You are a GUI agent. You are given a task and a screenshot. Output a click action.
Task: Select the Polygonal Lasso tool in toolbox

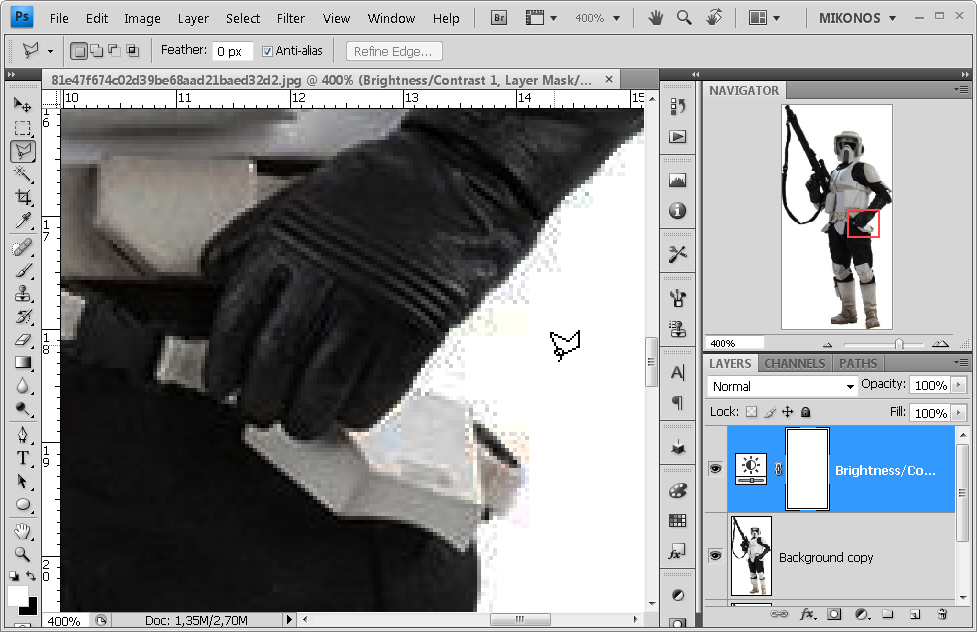coord(22,151)
